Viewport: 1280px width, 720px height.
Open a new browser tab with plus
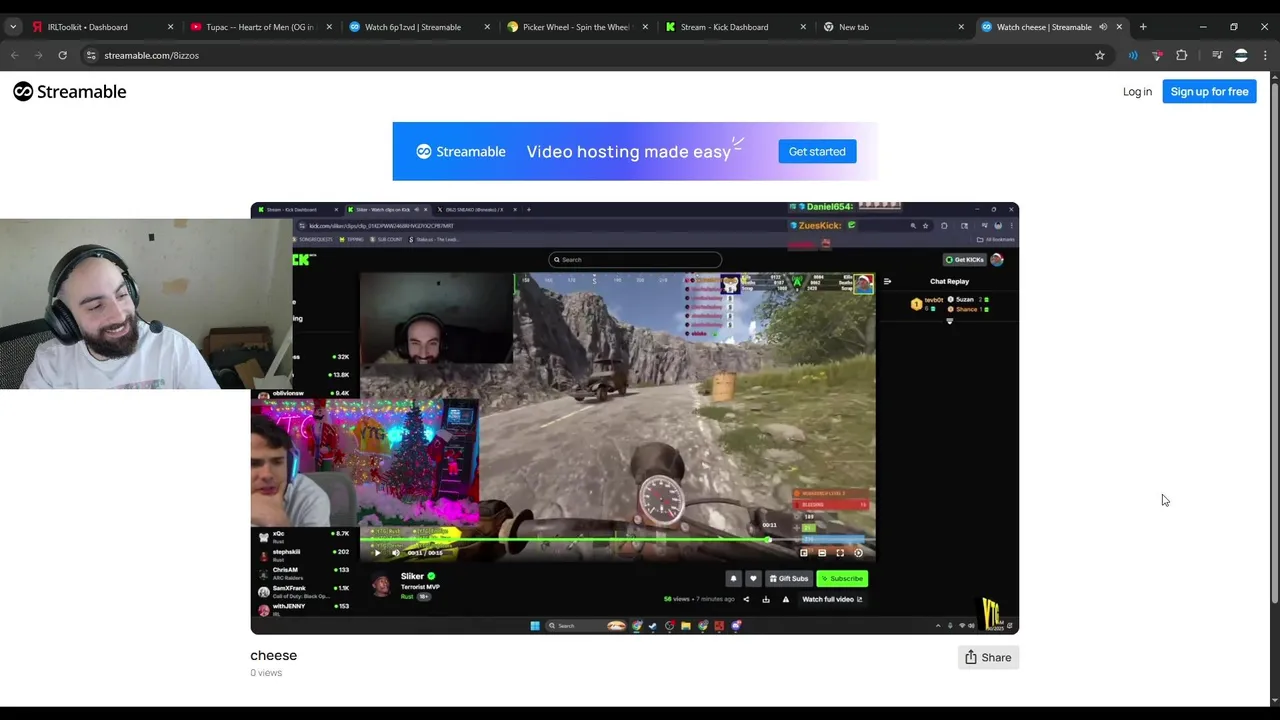click(1143, 27)
